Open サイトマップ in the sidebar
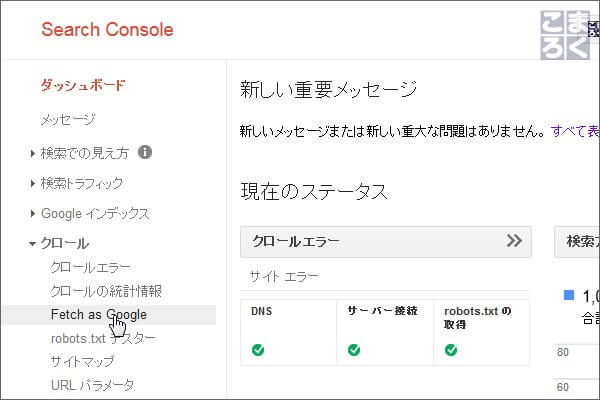Image resolution: width=600 pixels, height=400 pixels. coord(82,361)
